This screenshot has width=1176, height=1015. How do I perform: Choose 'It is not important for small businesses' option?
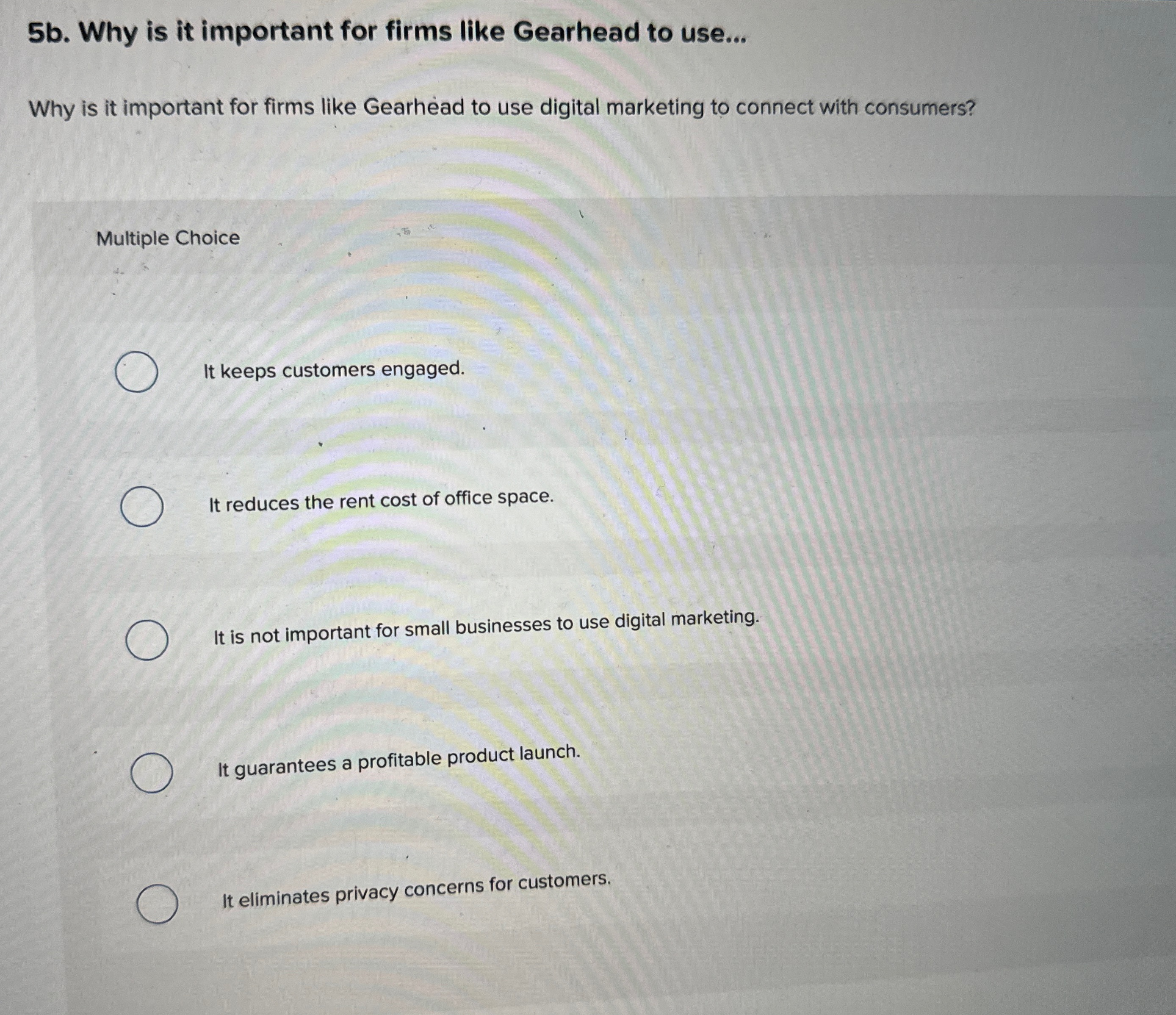pyautogui.click(x=147, y=641)
